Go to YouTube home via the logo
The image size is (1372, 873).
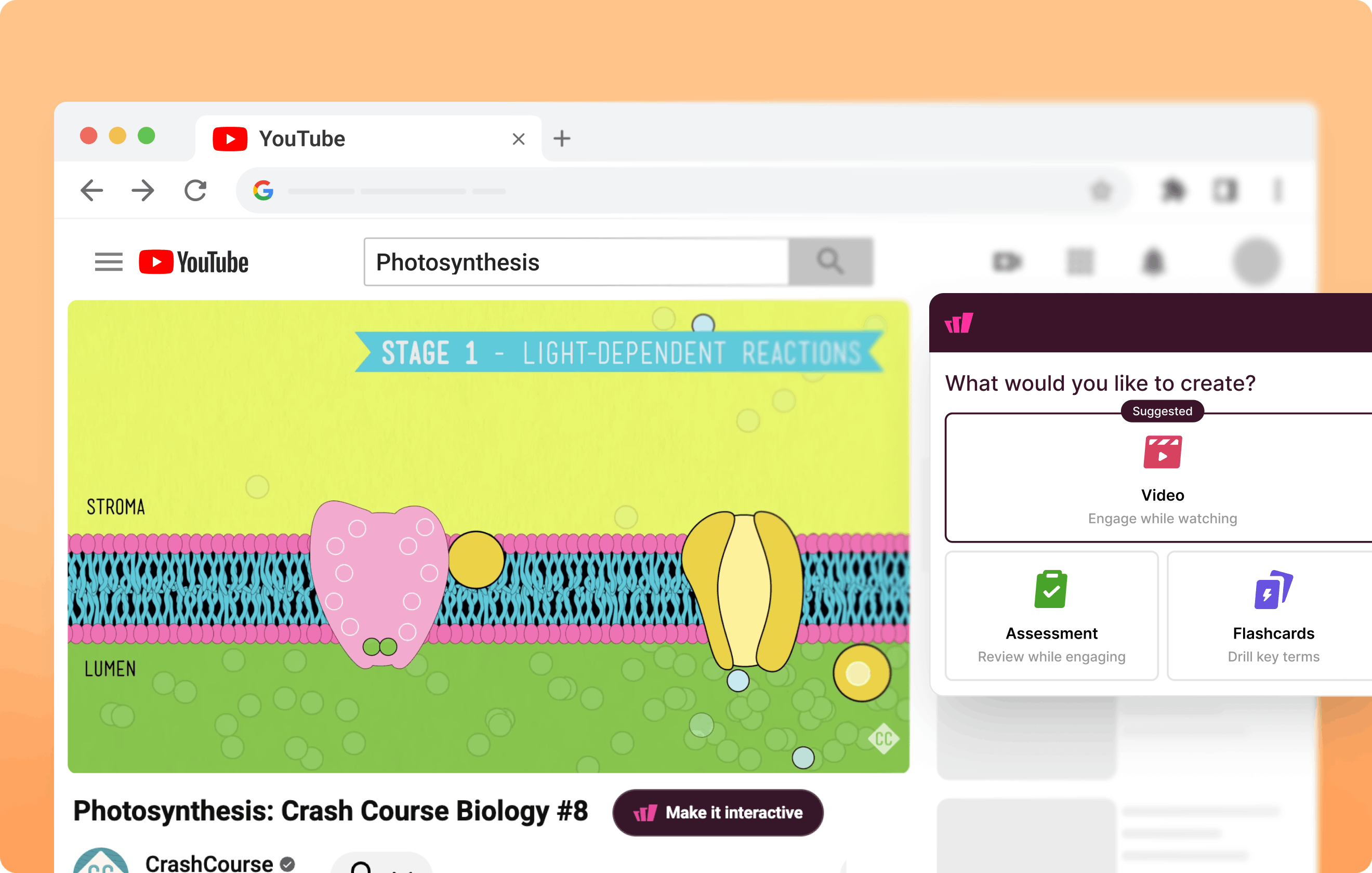(x=194, y=262)
